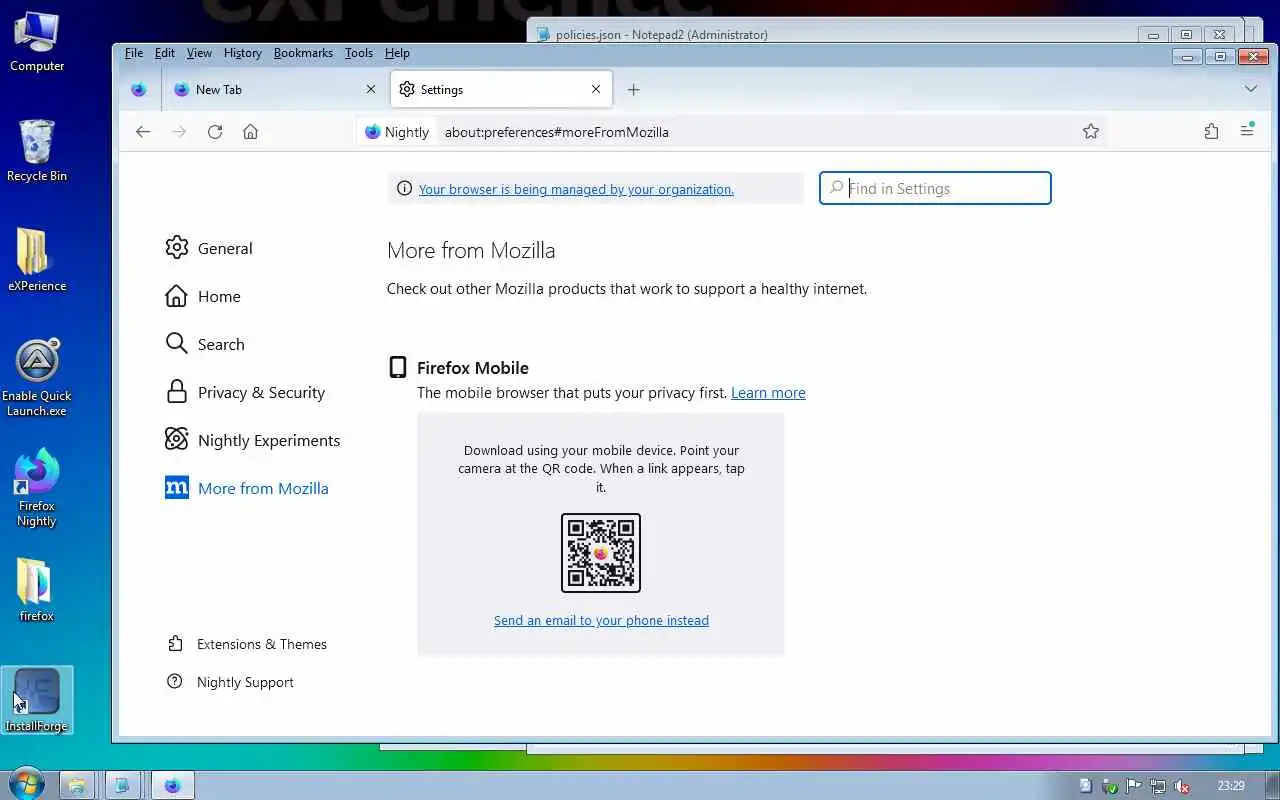
Task: Open the File menu
Action: [x=134, y=53]
